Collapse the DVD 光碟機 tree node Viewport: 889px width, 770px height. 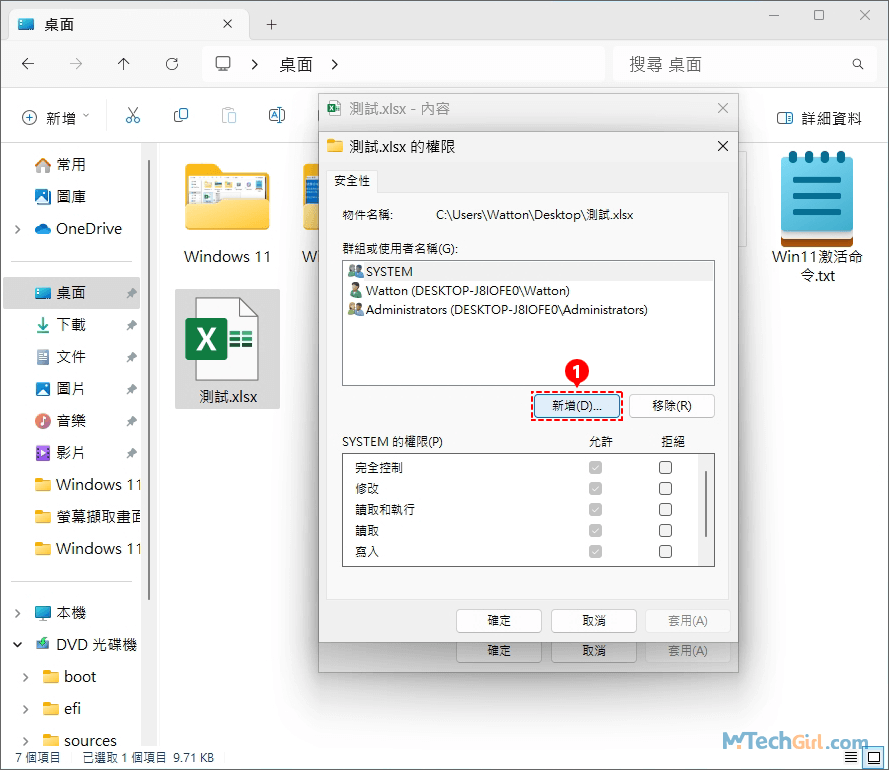click(18, 645)
